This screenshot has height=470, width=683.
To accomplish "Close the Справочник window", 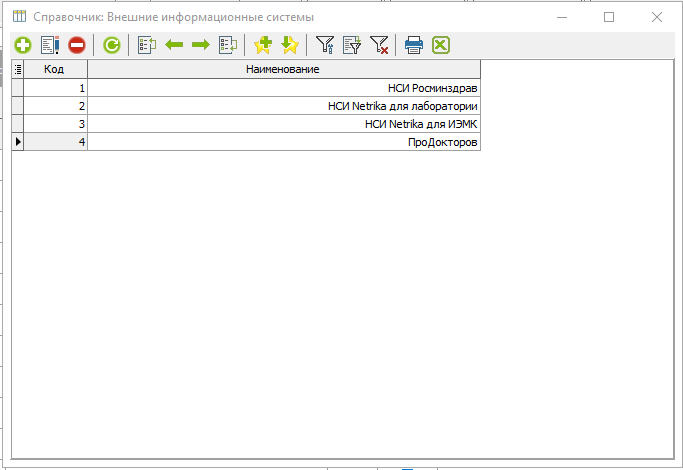I will click(x=657, y=17).
